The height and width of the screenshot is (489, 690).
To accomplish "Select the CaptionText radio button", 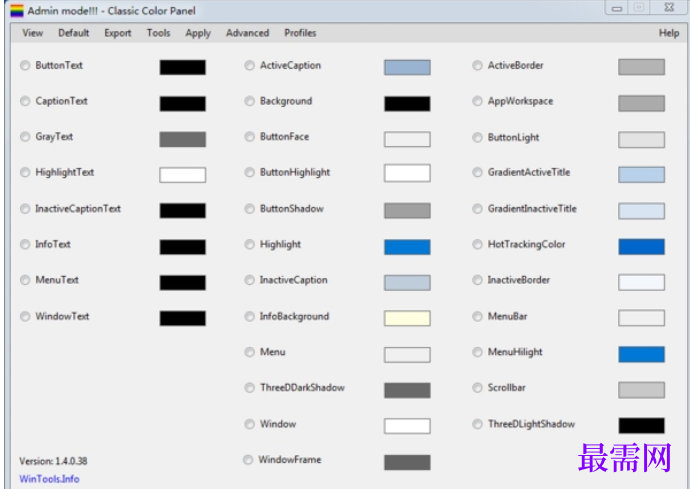I will pyautogui.click(x=25, y=101).
